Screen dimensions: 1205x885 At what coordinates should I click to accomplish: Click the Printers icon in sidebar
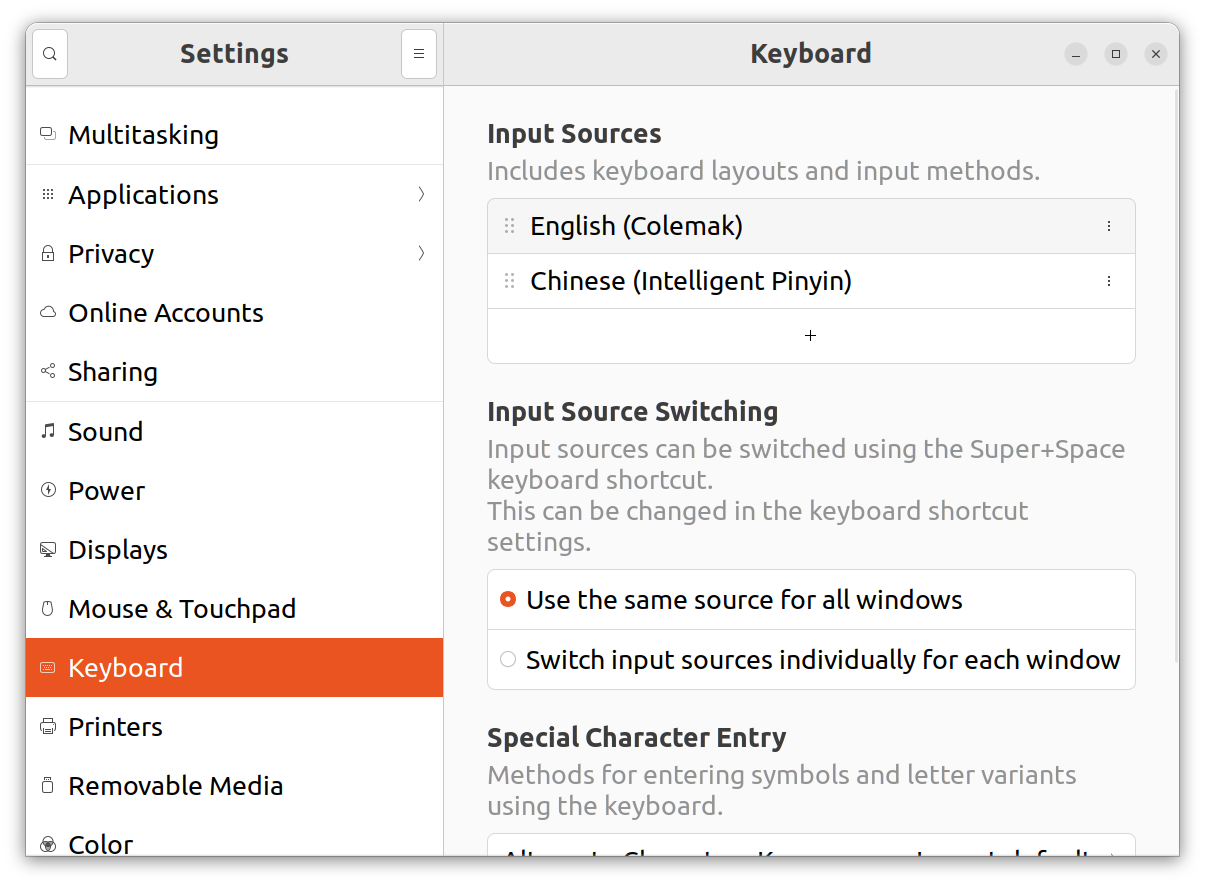pos(48,727)
